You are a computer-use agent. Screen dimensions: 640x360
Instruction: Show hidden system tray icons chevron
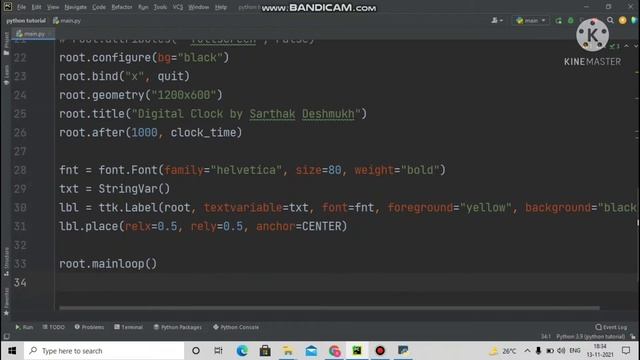(x=527, y=351)
